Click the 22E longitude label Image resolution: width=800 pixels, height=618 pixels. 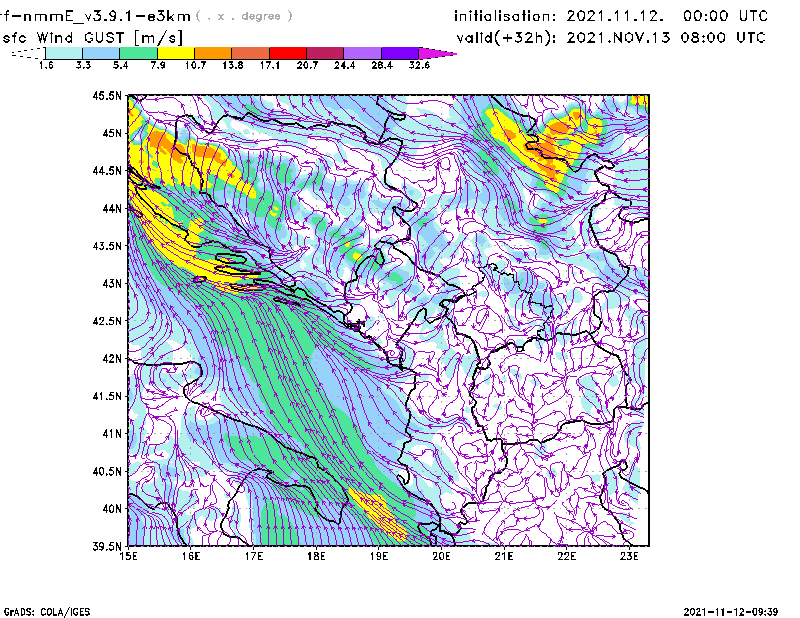pyautogui.click(x=566, y=556)
